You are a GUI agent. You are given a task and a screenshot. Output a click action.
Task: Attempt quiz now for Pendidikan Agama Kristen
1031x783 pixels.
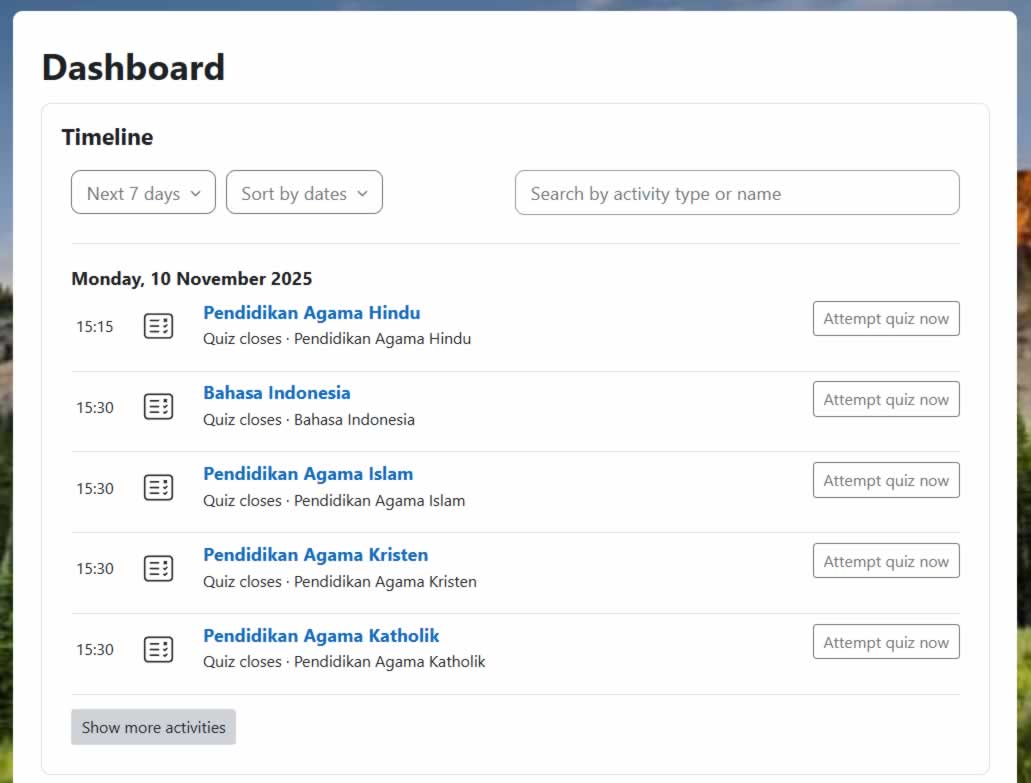click(885, 562)
